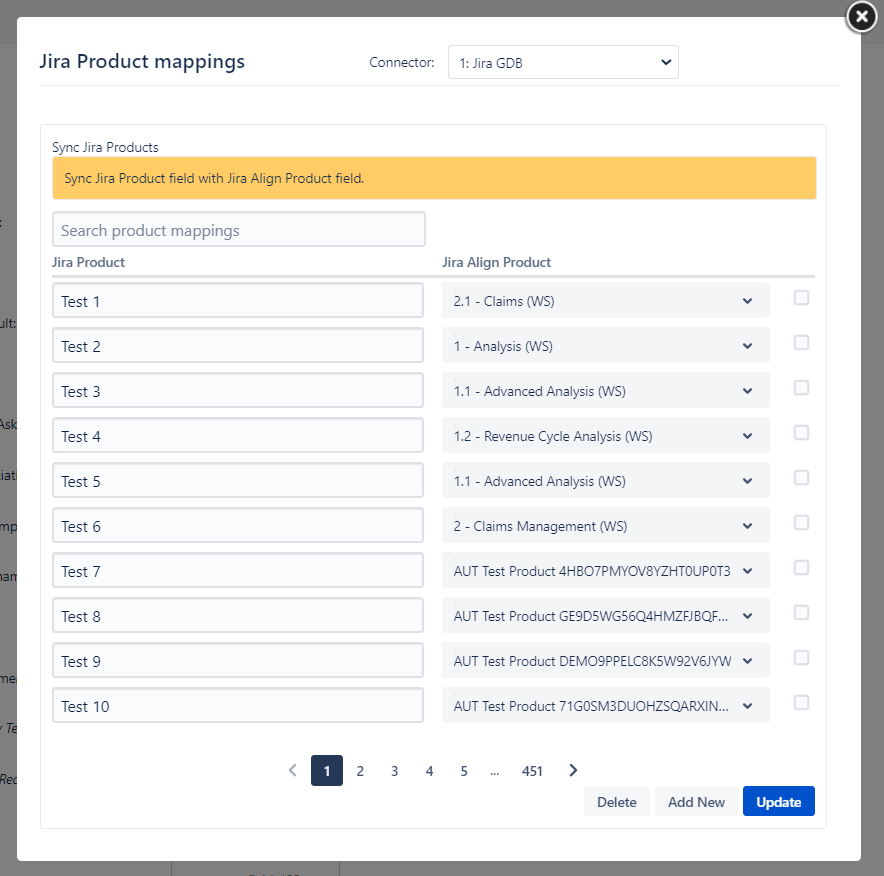
Task: Jump to page 4 of mappings
Action: pyautogui.click(x=430, y=771)
